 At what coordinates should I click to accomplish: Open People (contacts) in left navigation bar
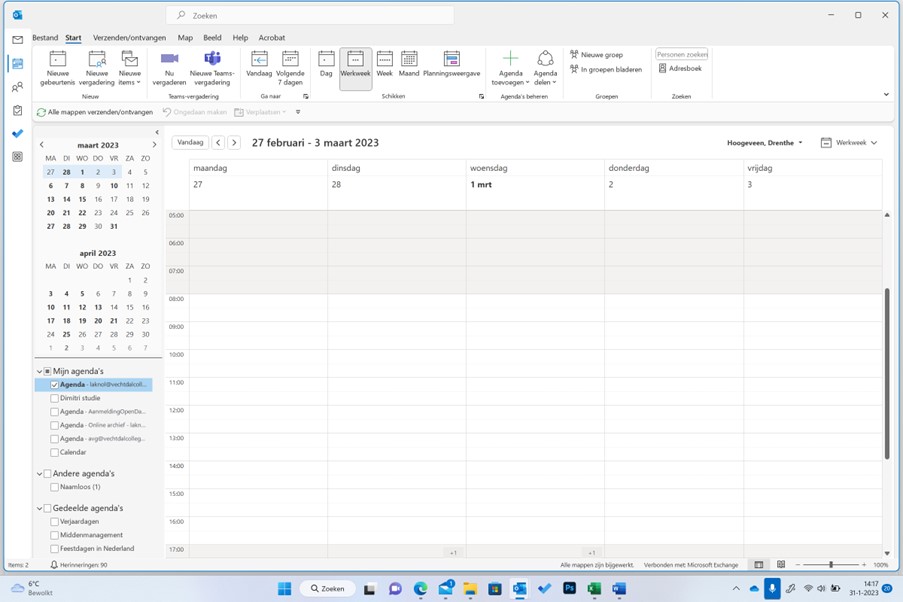pyautogui.click(x=18, y=87)
